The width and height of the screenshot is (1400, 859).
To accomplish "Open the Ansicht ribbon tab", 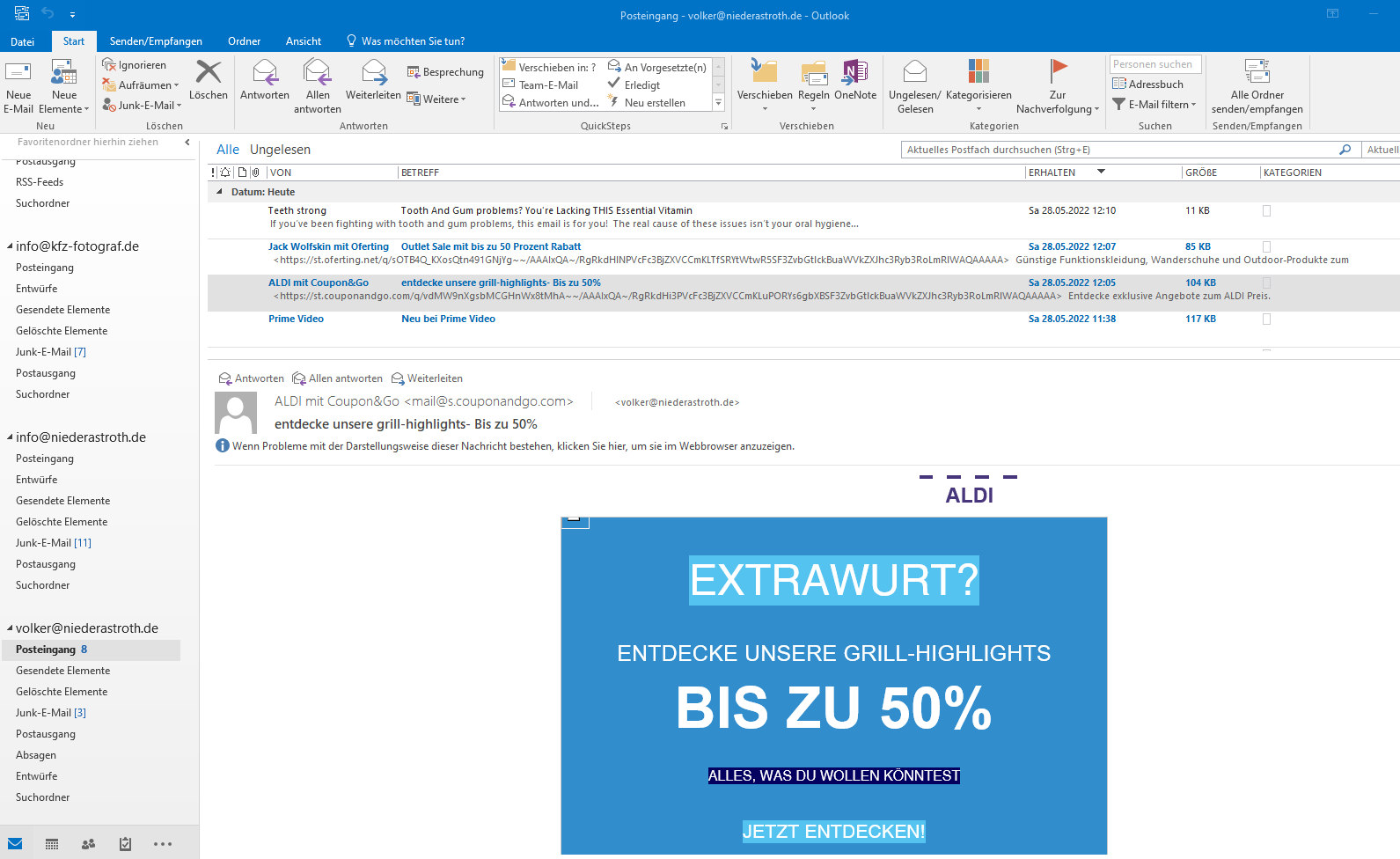I will tap(303, 41).
